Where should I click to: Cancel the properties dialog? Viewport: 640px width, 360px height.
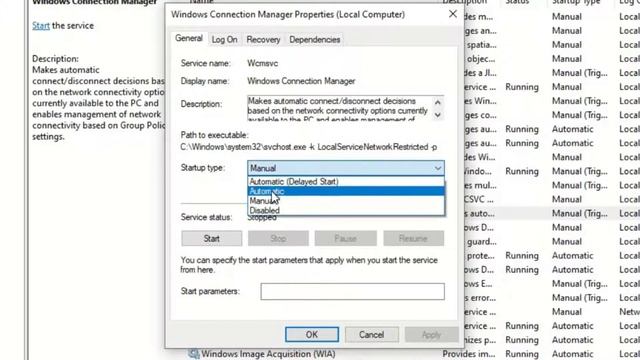tap(371, 335)
